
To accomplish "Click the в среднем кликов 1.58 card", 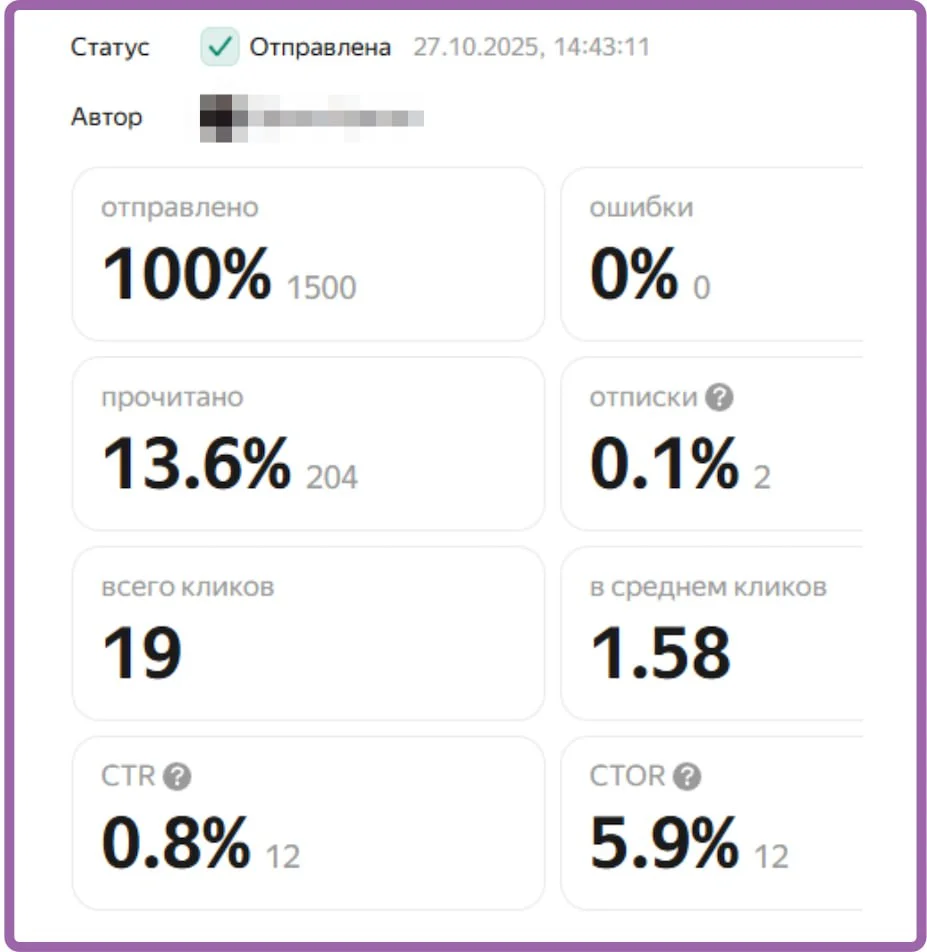I will click(x=711, y=633).
